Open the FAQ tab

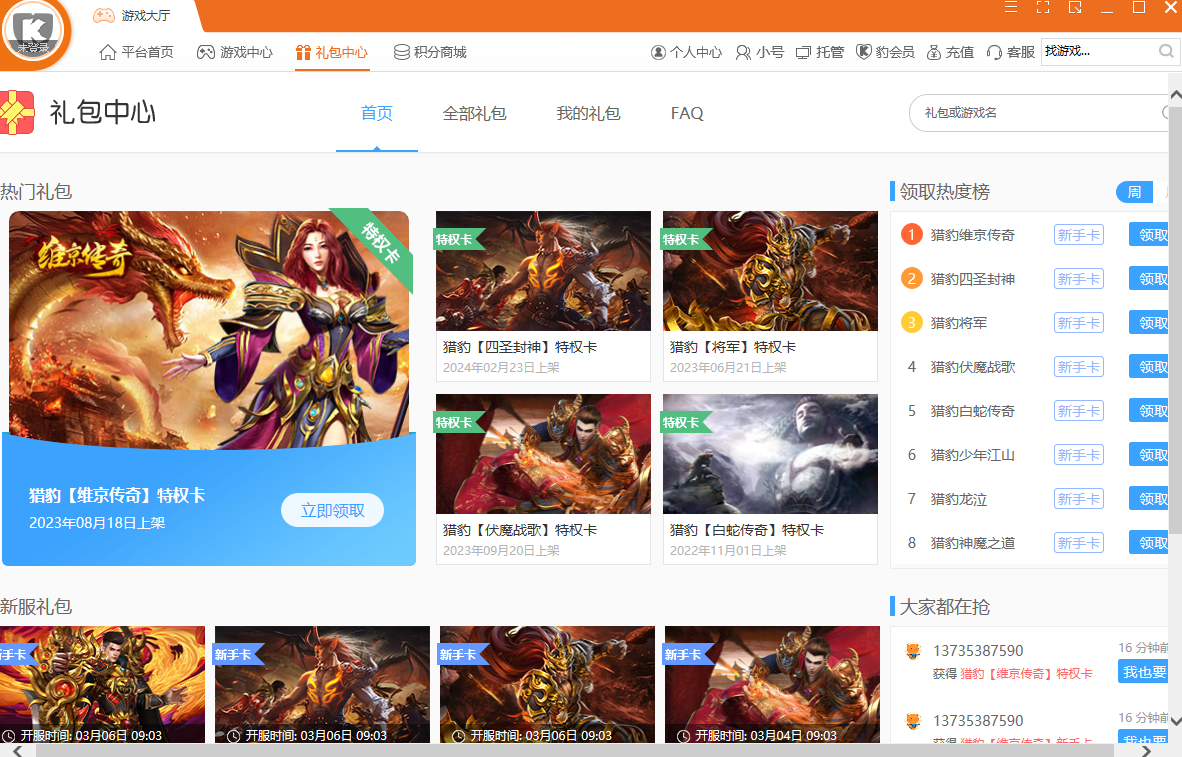pos(687,113)
